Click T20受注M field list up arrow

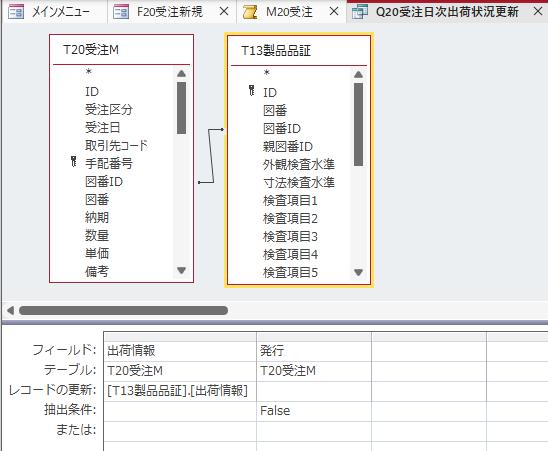pos(181,73)
